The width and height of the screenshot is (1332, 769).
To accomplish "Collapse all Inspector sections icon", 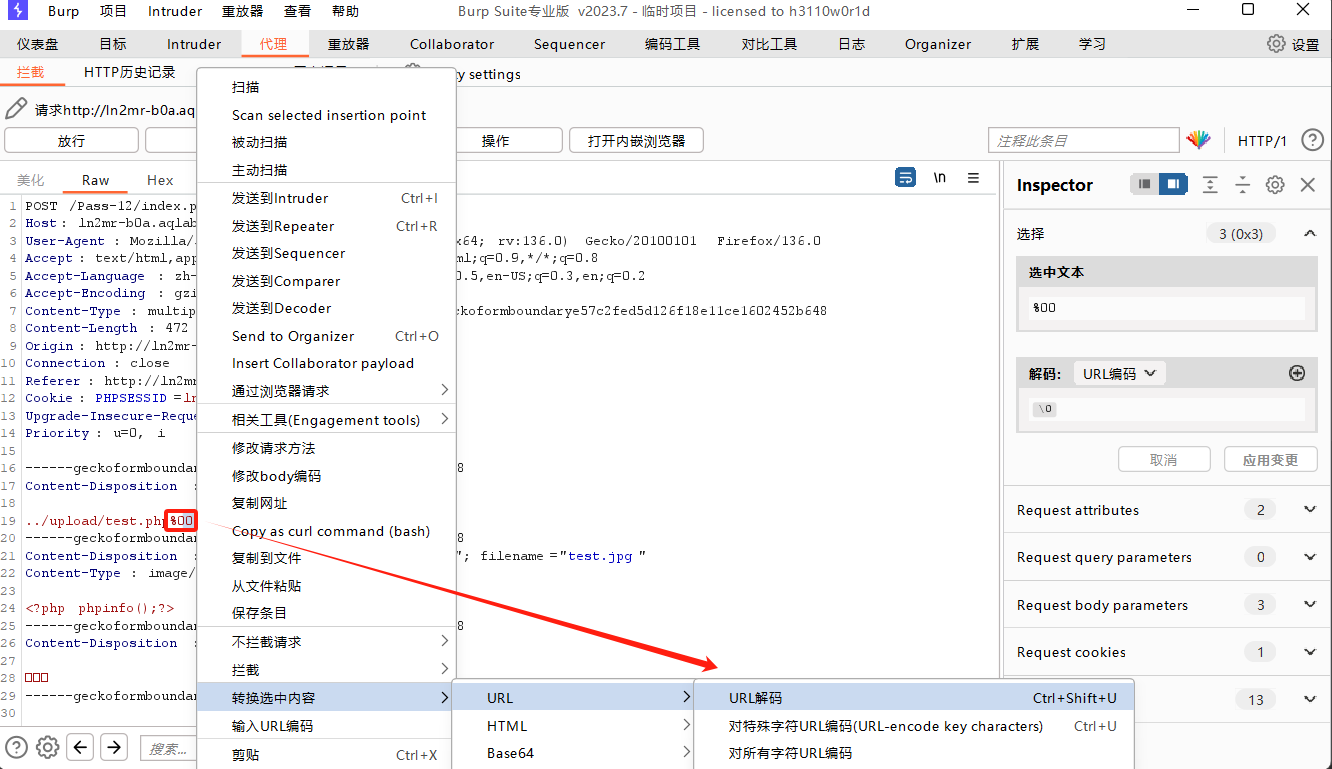I will (1242, 184).
